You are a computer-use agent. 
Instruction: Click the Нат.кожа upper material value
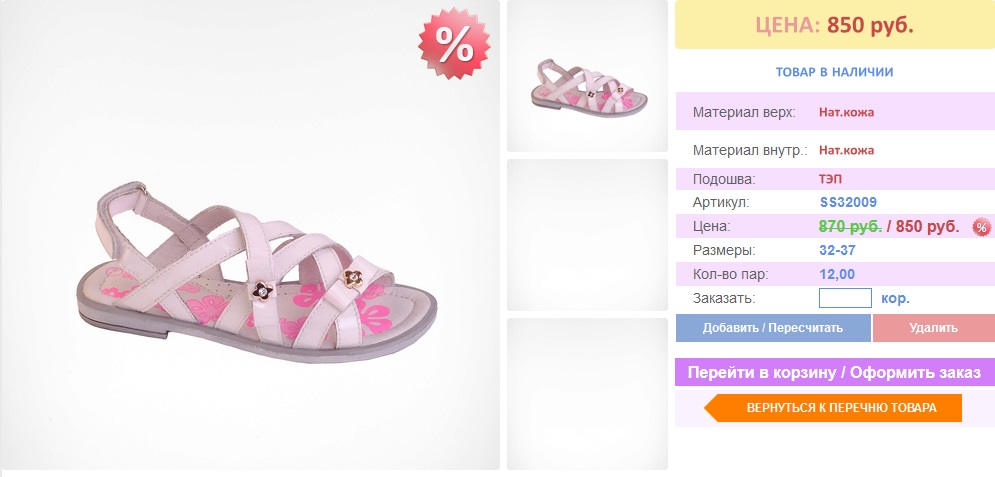(846, 112)
